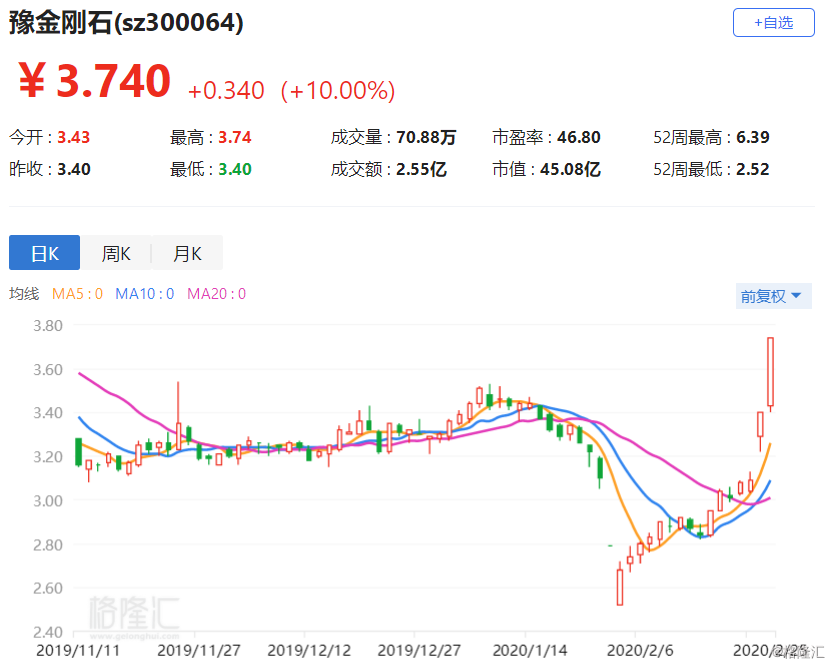Click the dropdown arrow next to 前复权
This screenshot has width=832, height=666.
(795, 296)
